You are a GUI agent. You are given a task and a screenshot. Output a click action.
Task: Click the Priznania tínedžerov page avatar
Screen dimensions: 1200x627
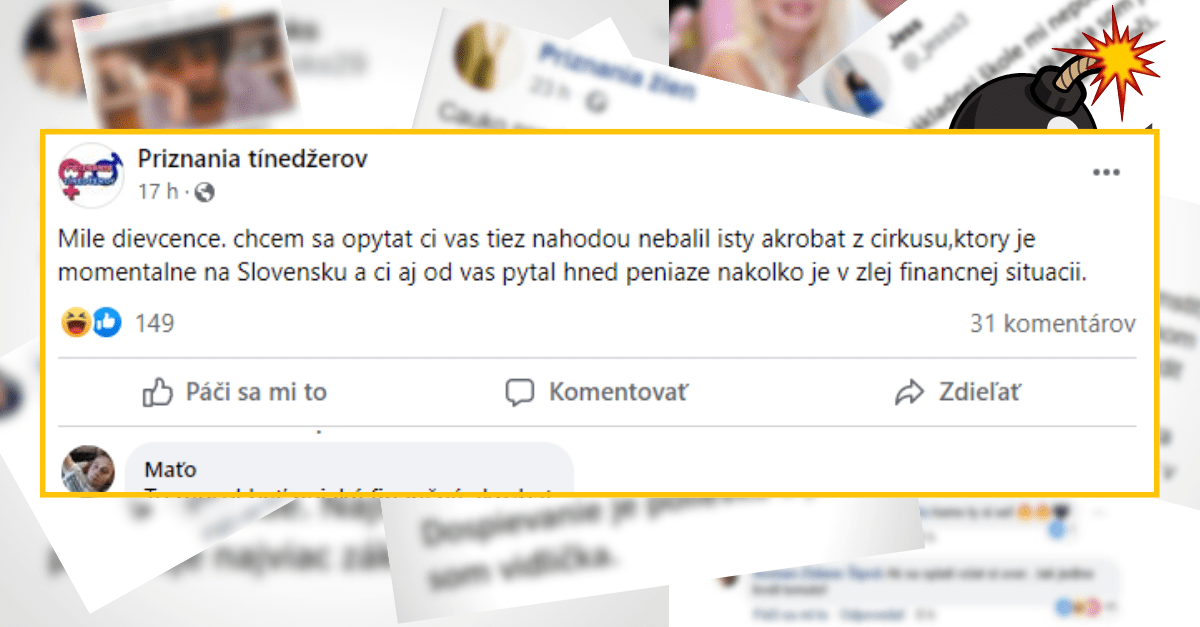88,174
